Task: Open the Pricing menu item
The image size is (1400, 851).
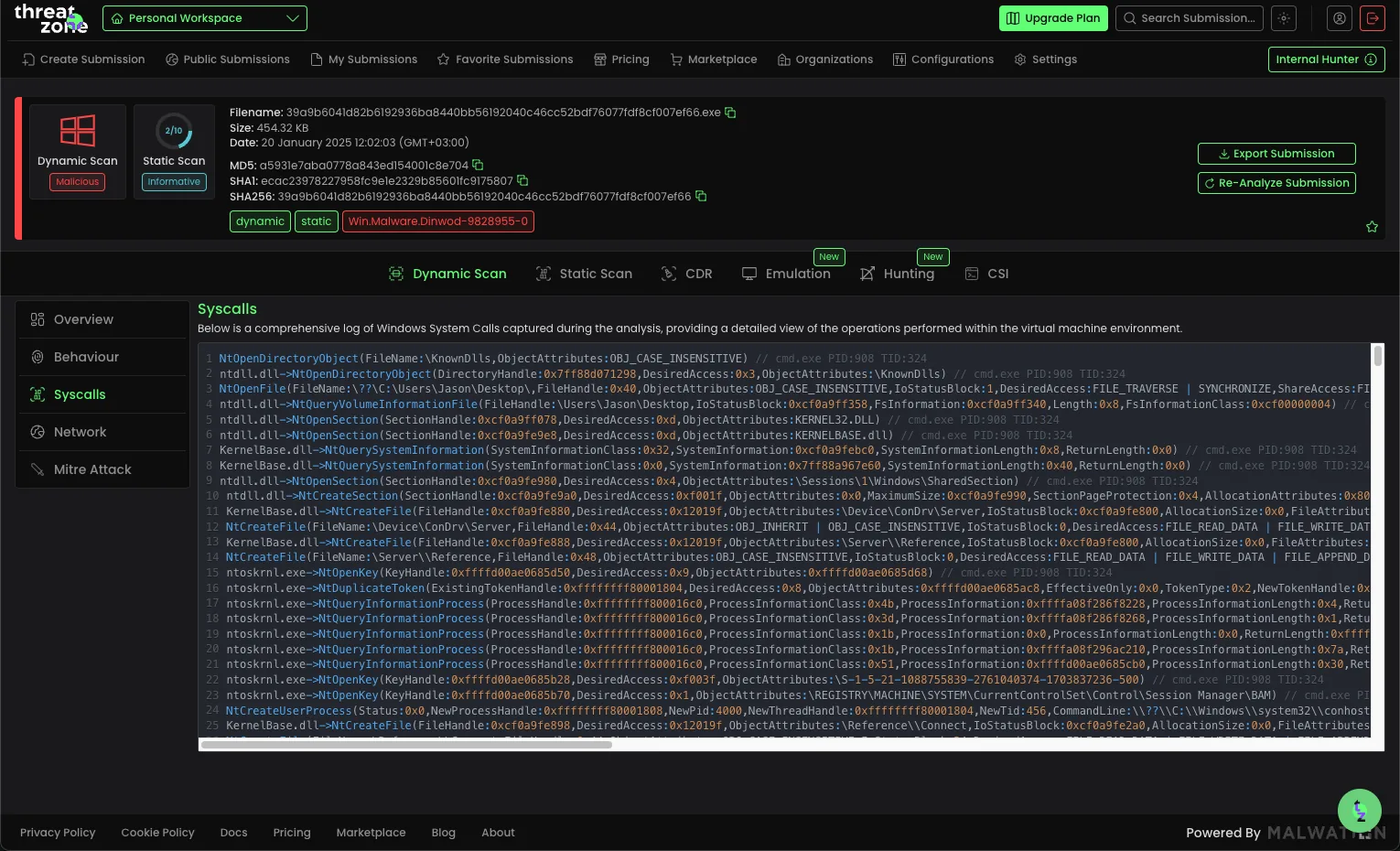Action: tap(621, 59)
